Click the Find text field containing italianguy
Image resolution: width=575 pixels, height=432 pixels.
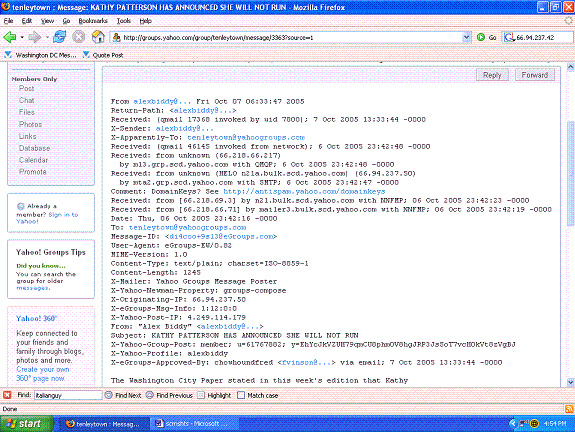(x=68, y=395)
